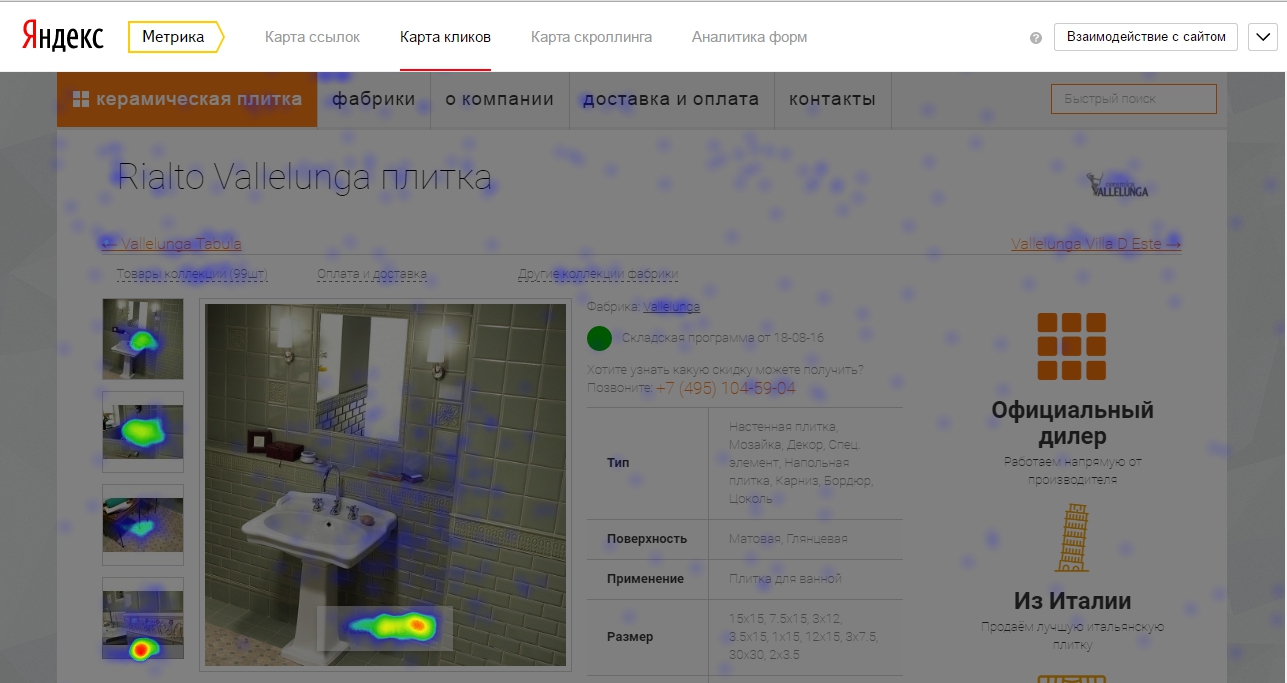Click the Поверхность row label
This screenshot has width=1287, height=683.
pyautogui.click(x=647, y=539)
